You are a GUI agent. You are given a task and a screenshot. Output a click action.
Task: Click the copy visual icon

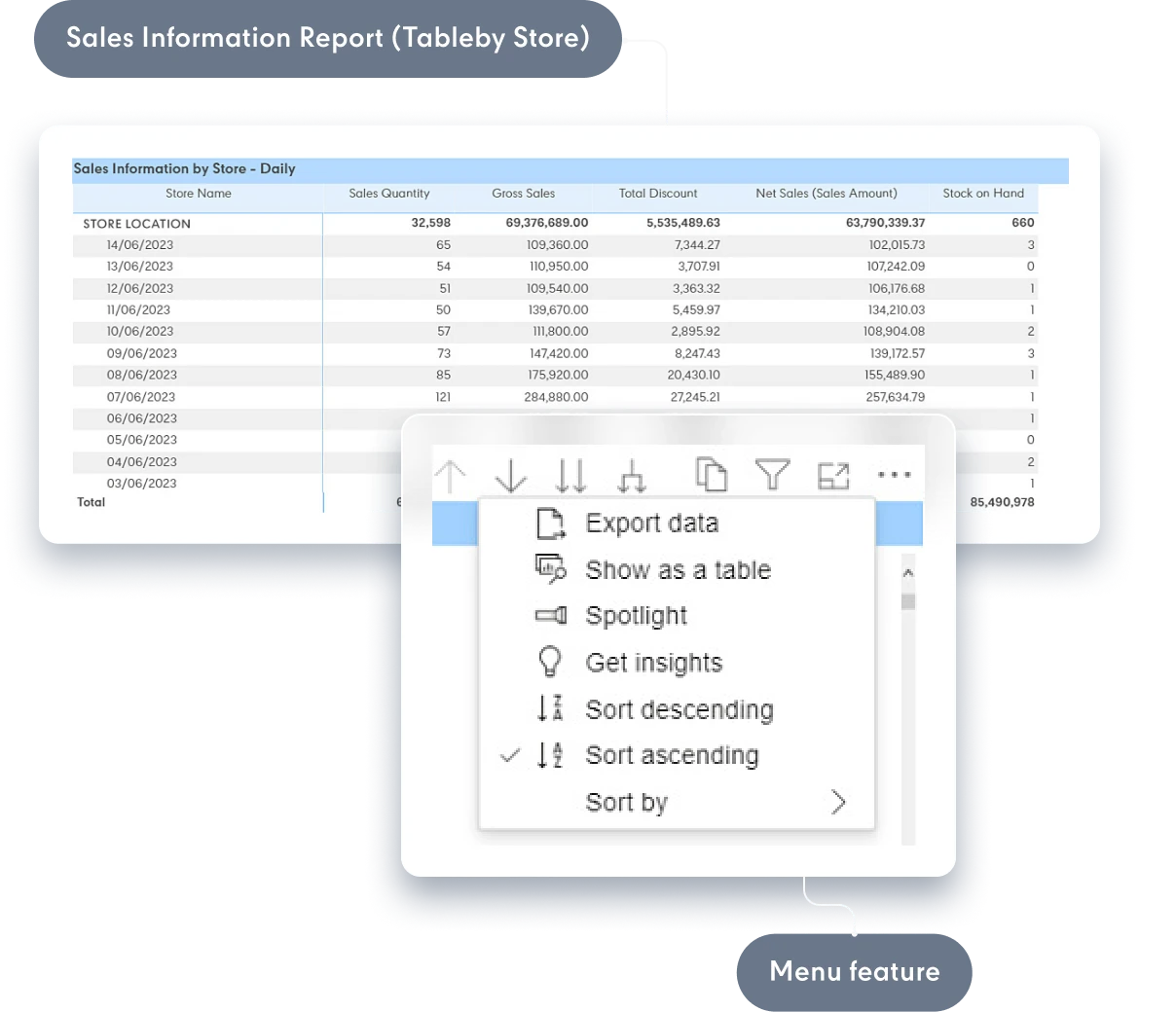tap(712, 475)
